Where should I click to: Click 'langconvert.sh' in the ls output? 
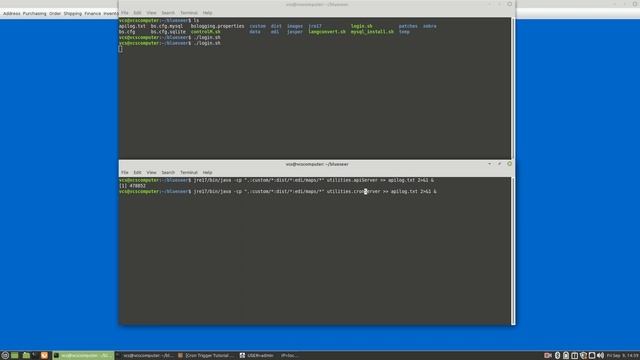[x=327, y=32]
